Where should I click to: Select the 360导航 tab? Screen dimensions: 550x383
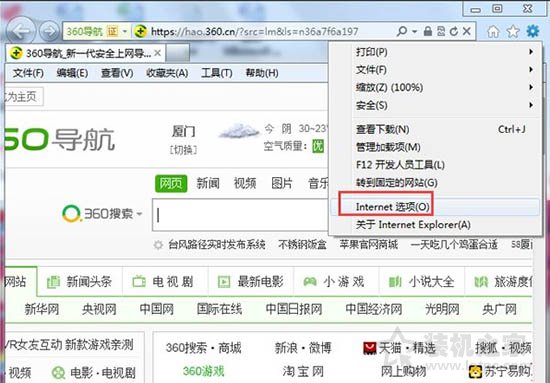pyautogui.click(x=85, y=53)
